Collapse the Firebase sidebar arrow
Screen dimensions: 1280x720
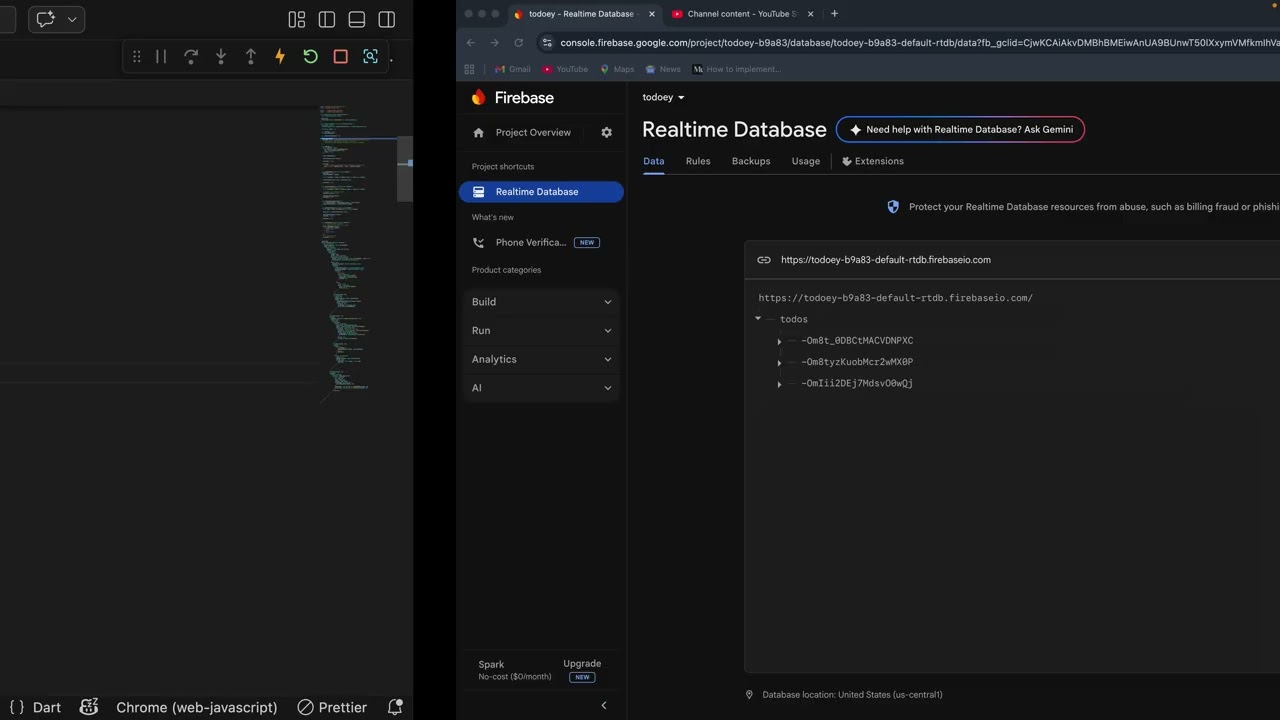(604, 705)
